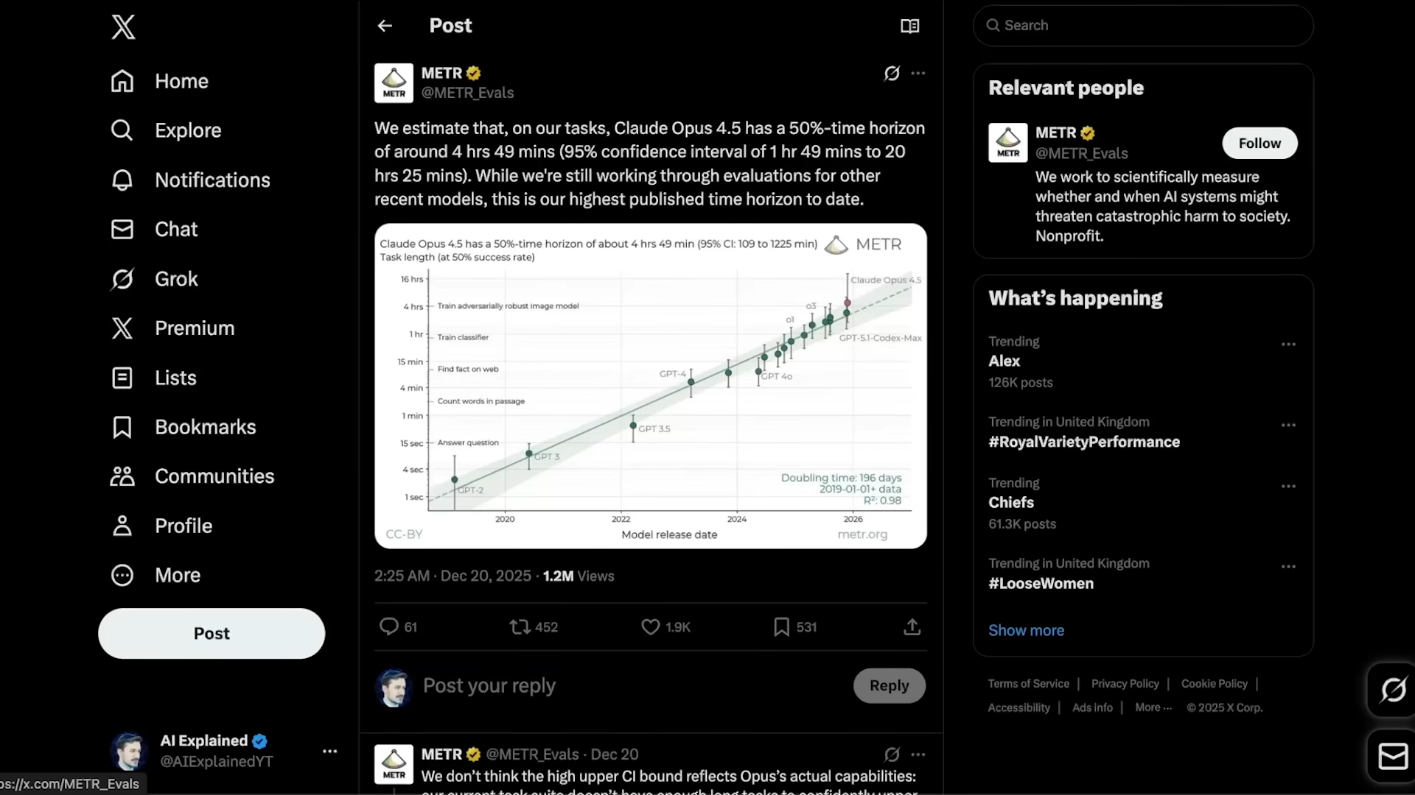Viewport: 1415px width, 795px height.
Task: Click Grok icon on METR post
Action: click(x=891, y=73)
